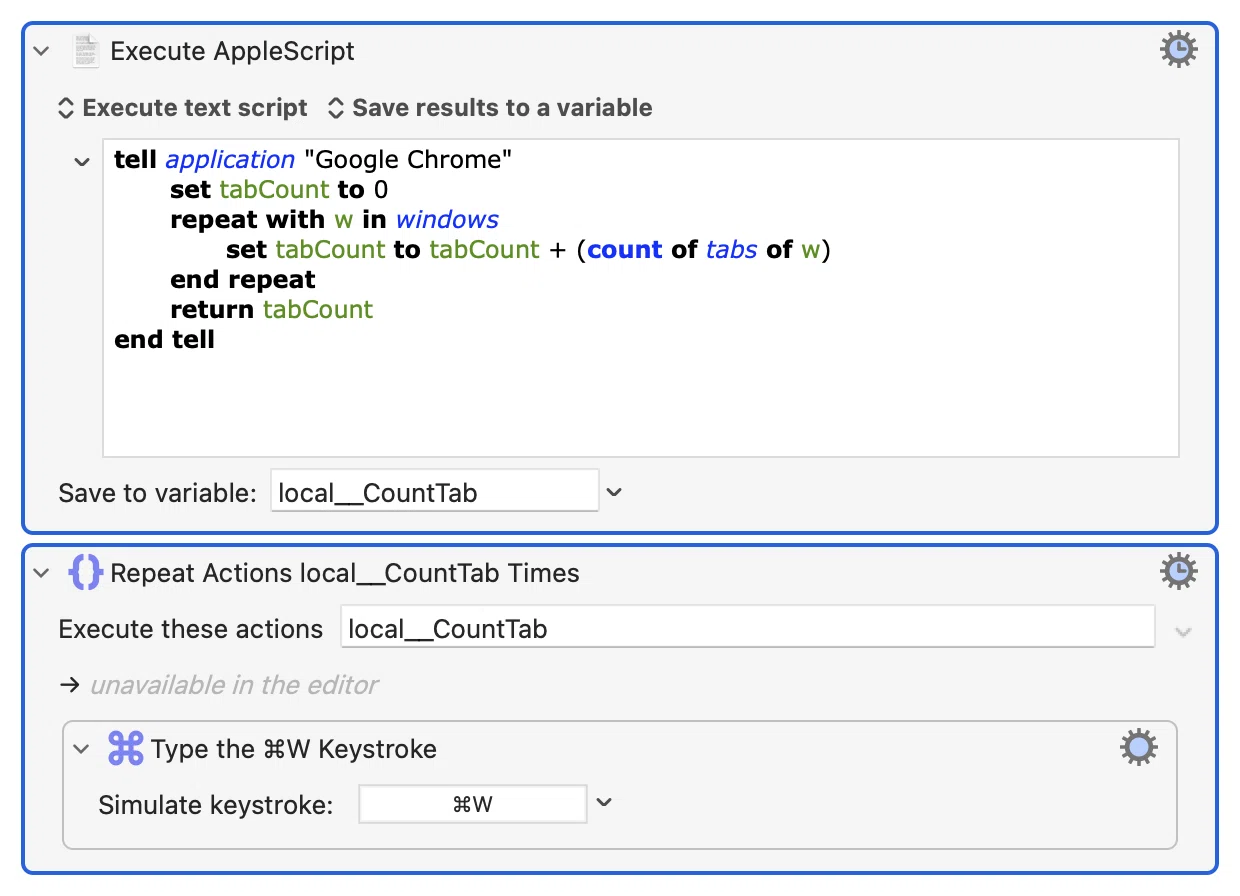Click 'unavailable in the editor' text
Image resolution: width=1240 pixels, height=896 pixels.
[x=234, y=685]
